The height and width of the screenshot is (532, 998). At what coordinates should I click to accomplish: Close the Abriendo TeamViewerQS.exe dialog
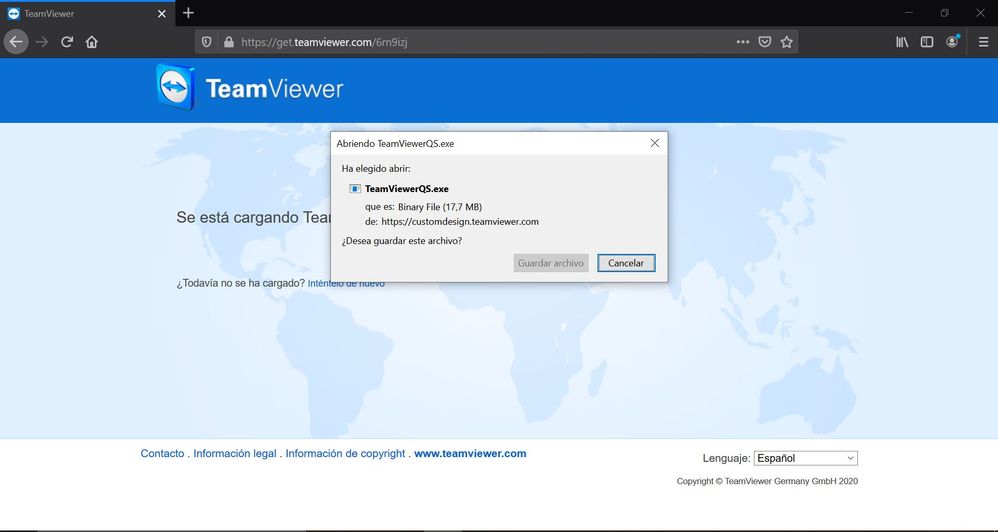(654, 143)
